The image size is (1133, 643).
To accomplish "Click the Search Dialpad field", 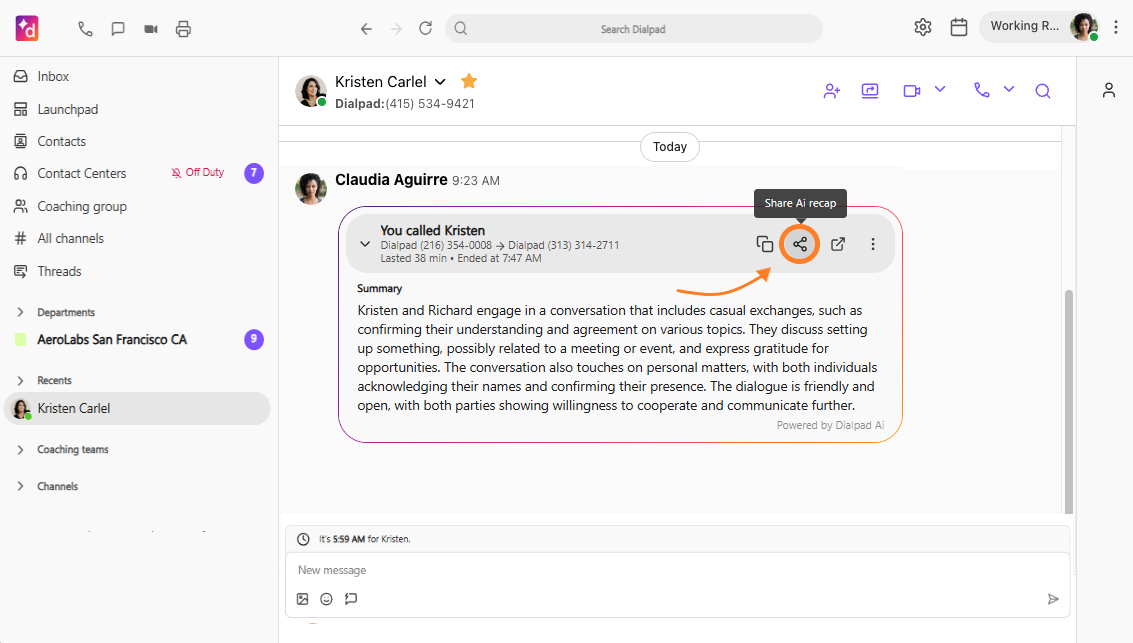I will (x=634, y=29).
